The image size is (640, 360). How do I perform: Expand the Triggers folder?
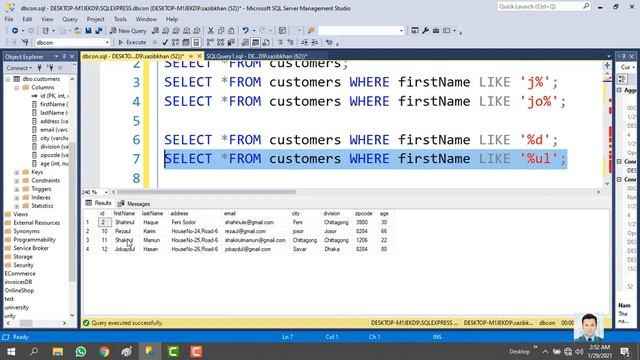(16, 189)
